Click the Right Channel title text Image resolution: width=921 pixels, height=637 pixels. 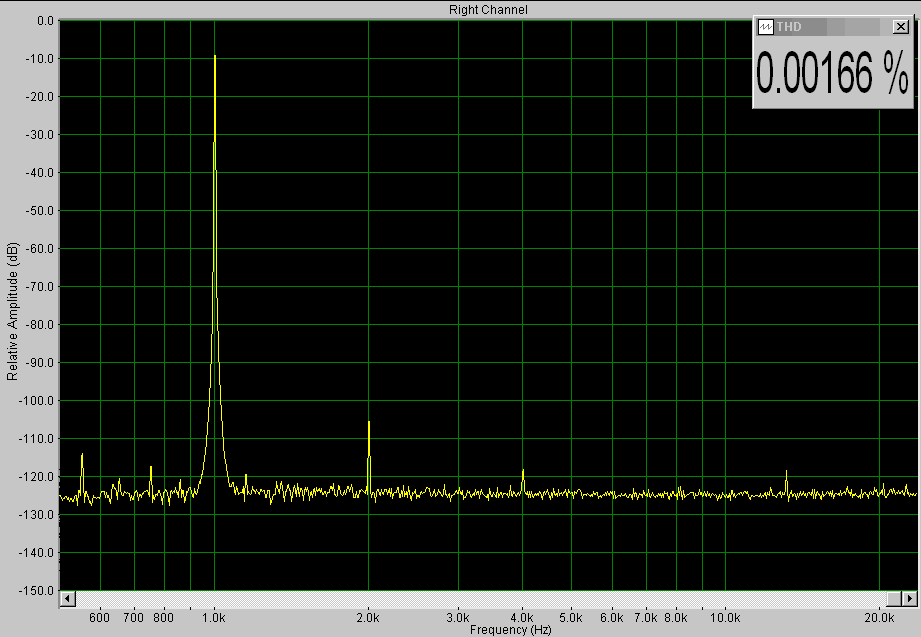pyautogui.click(x=488, y=9)
